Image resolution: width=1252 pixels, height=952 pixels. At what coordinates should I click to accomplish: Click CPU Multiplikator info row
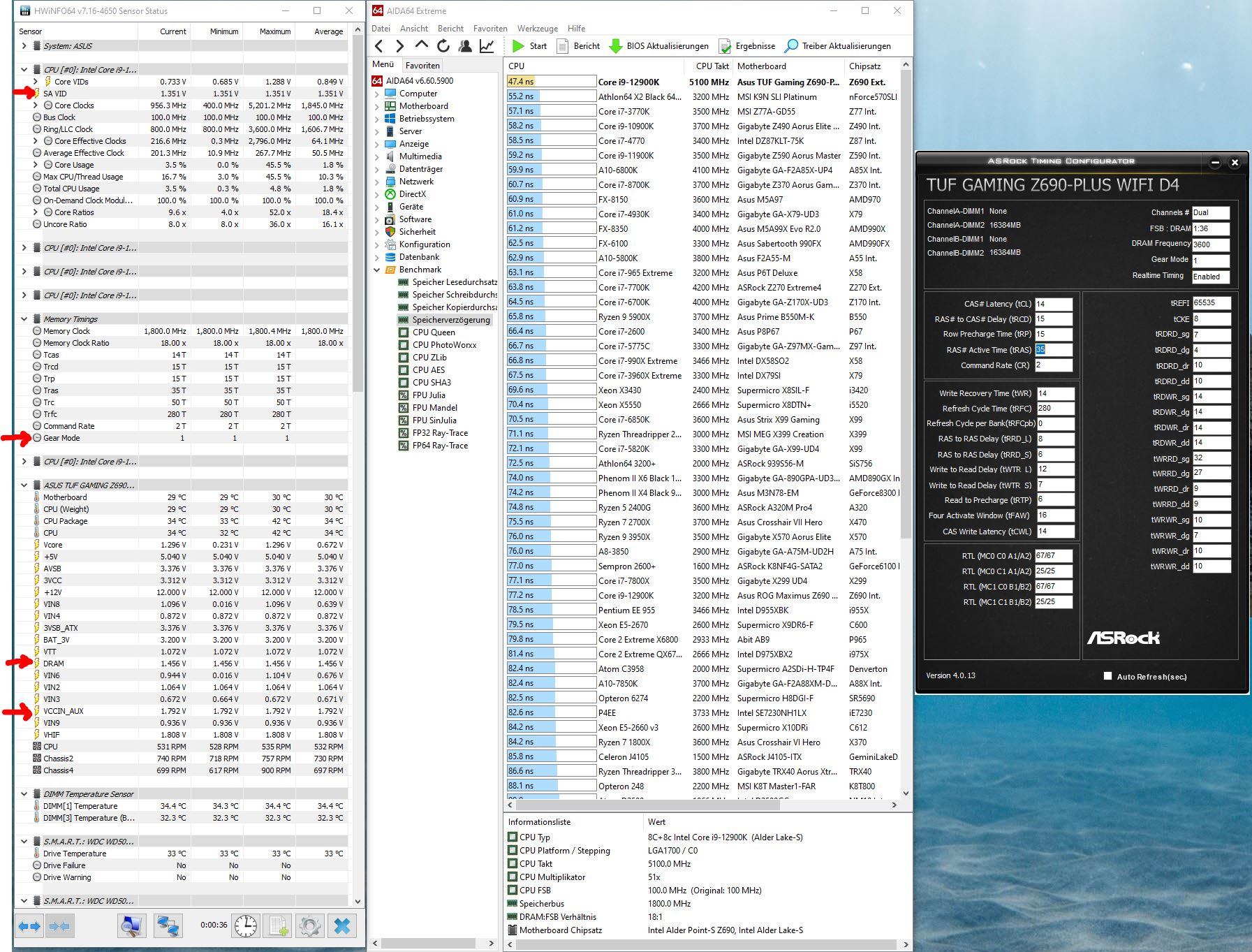[705, 877]
